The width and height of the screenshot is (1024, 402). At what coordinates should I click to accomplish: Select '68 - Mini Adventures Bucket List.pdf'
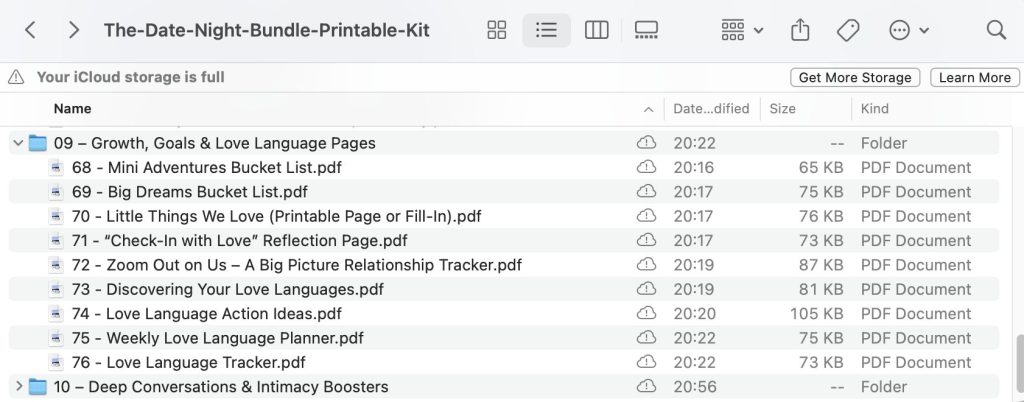206,168
